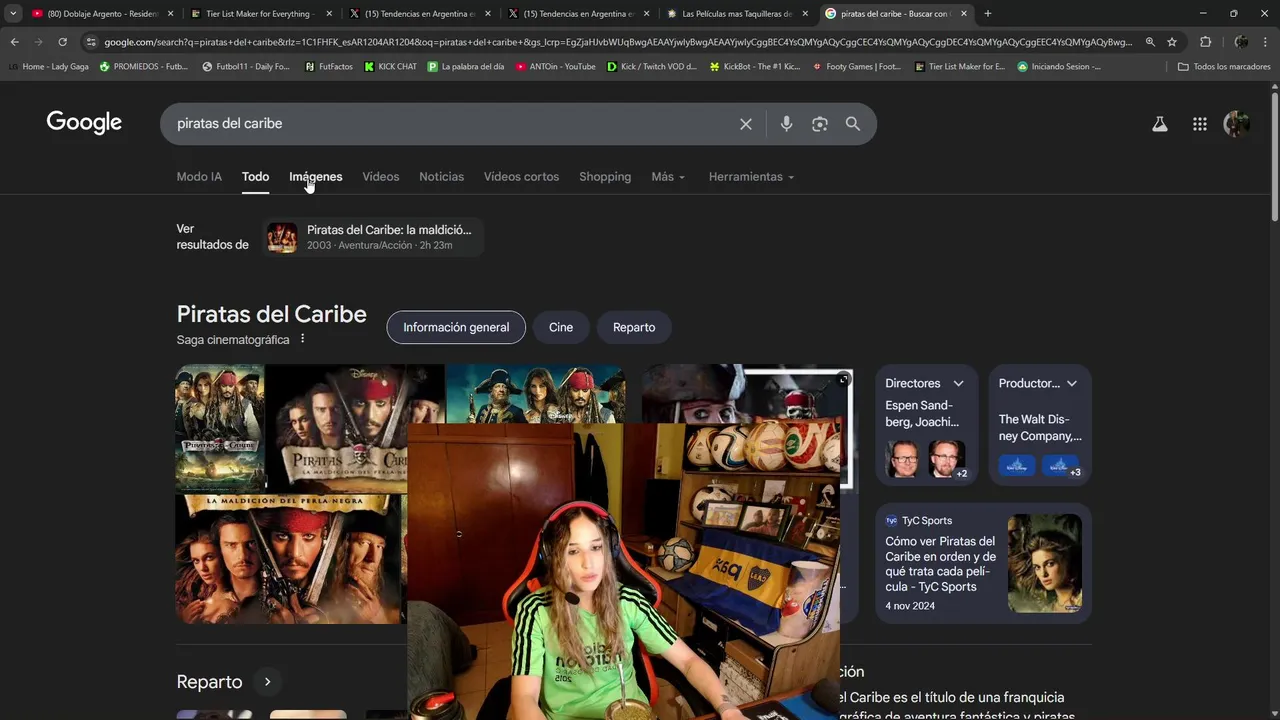
Task: Switch to the Videos tab
Action: click(380, 177)
